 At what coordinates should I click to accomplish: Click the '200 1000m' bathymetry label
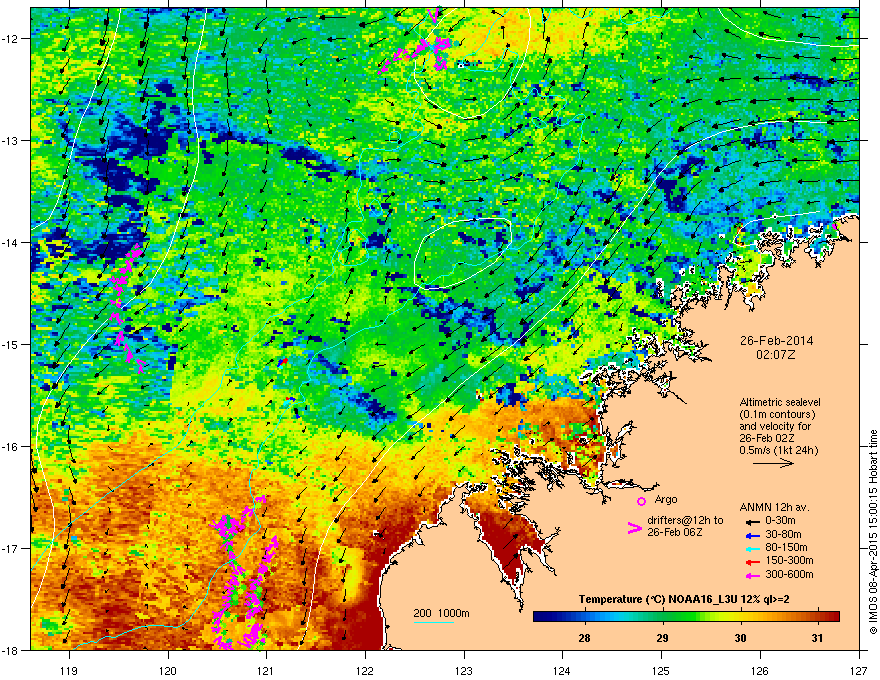click(442, 613)
